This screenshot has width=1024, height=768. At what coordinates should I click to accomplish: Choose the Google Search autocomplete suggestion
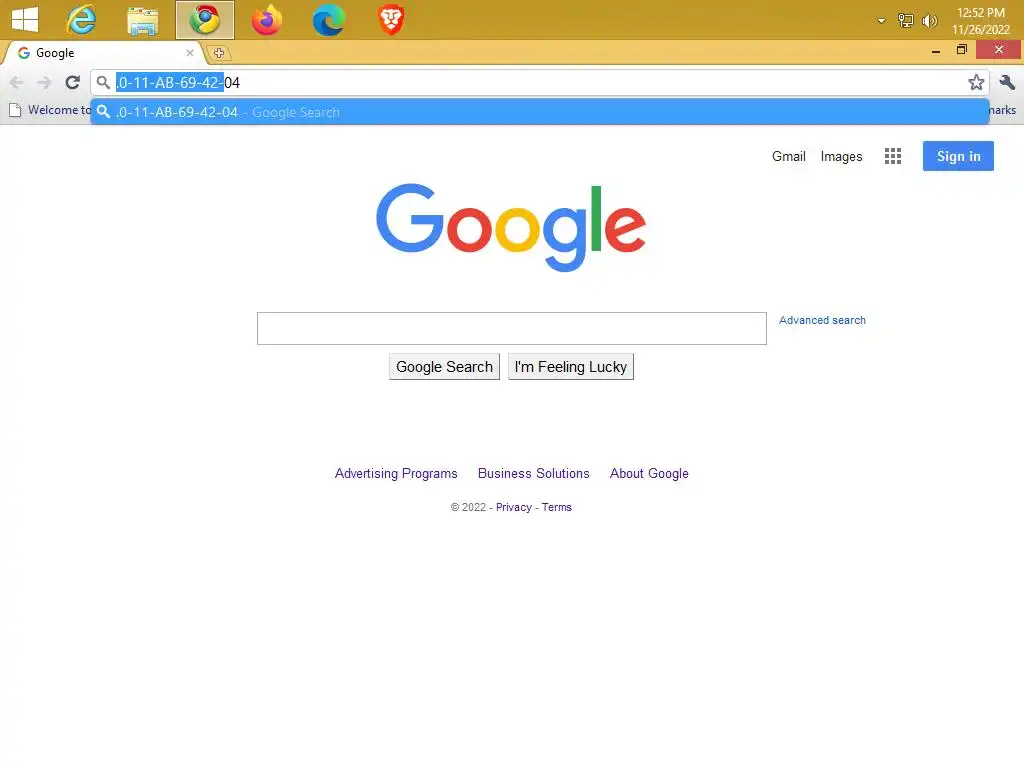(x=539, y=112)
